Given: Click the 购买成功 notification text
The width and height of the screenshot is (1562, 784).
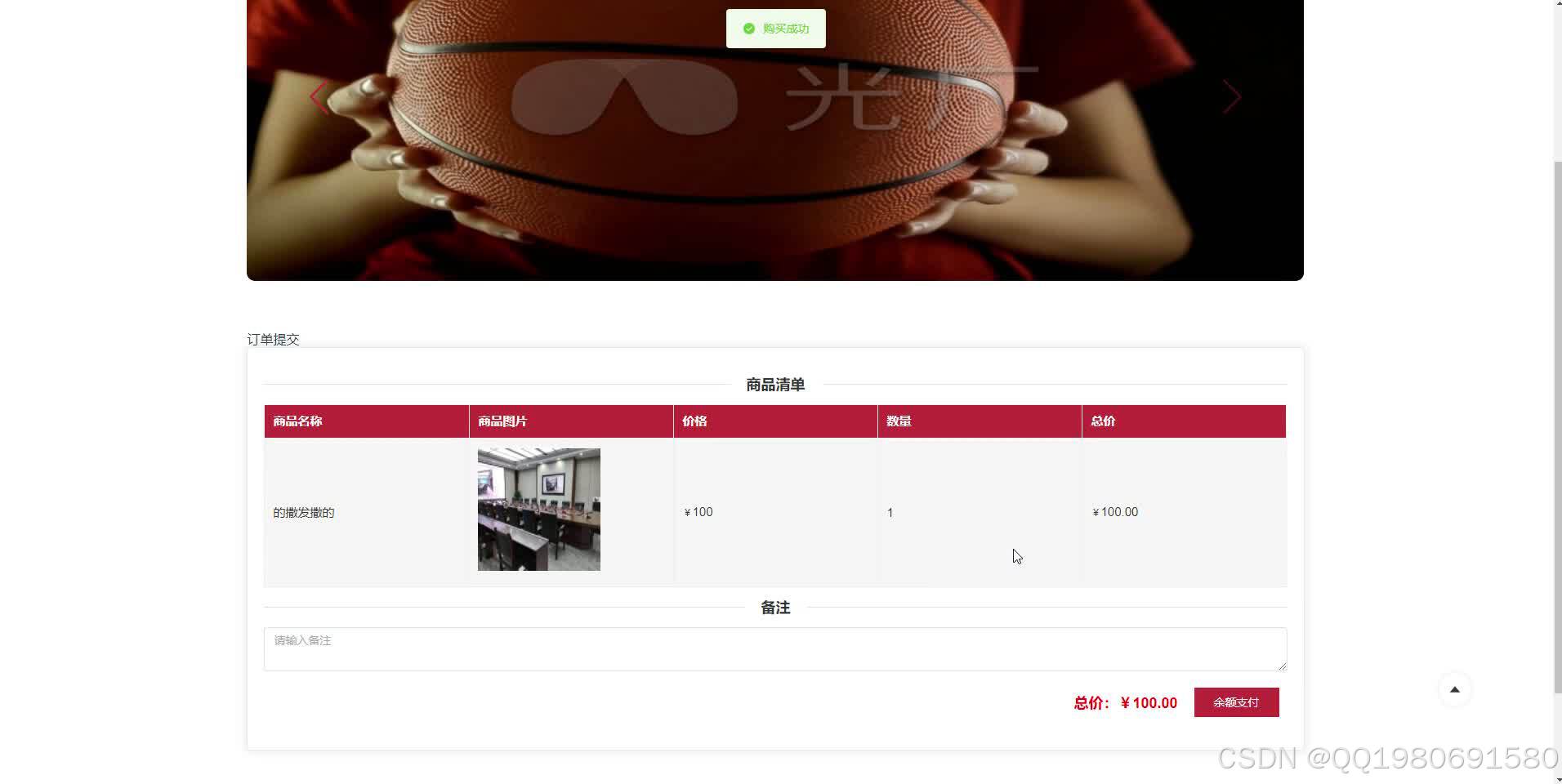Looking at the screenshot, I should click(786, 29).
